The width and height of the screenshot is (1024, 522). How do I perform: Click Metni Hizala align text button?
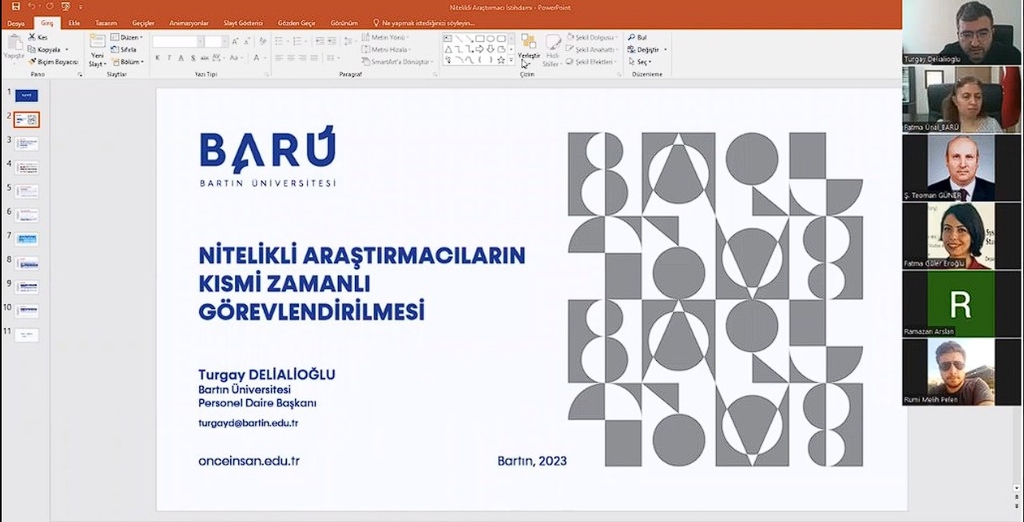(387, 50)
